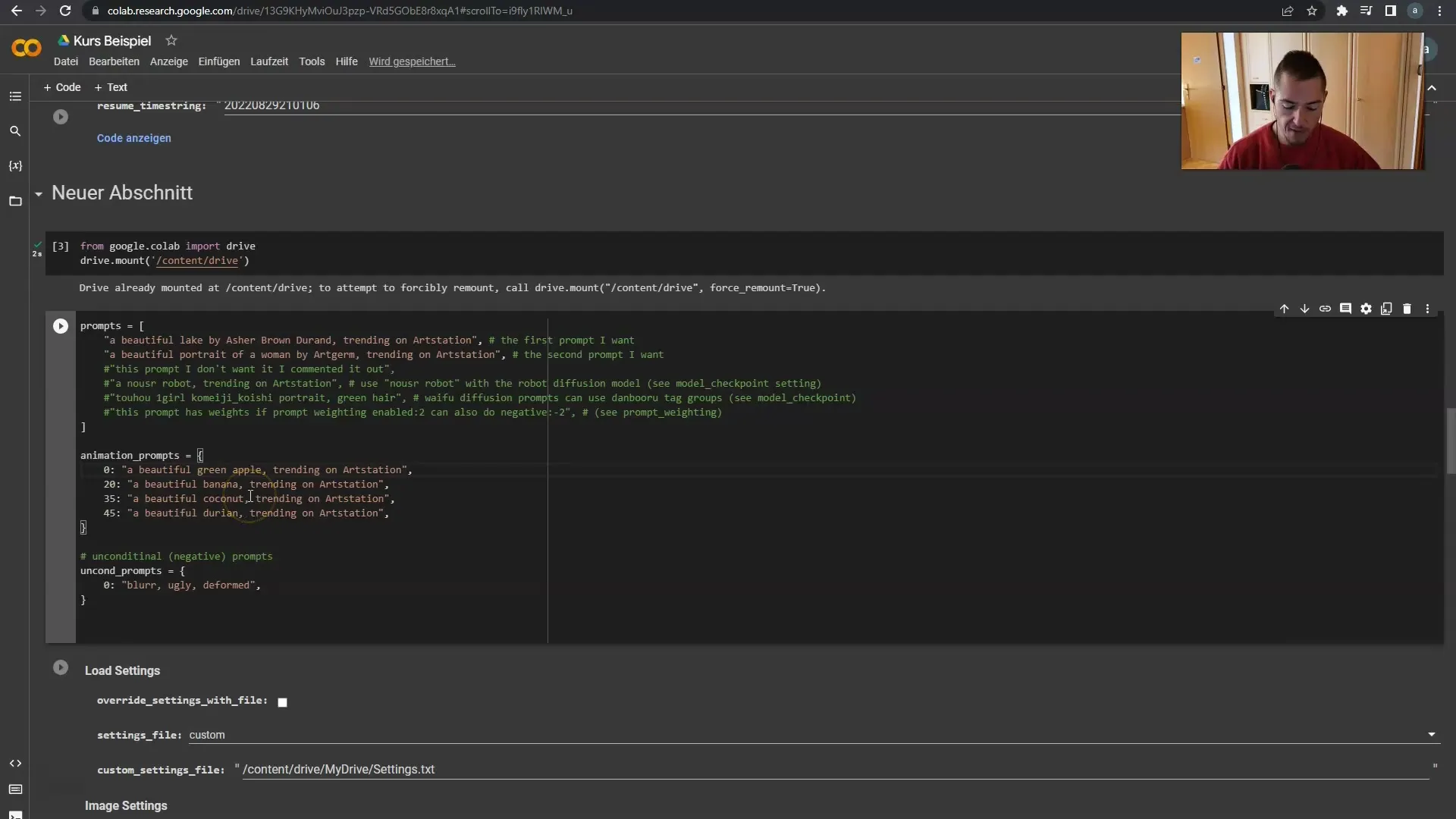Click the browser address bar URL

(x=340, y=11)
